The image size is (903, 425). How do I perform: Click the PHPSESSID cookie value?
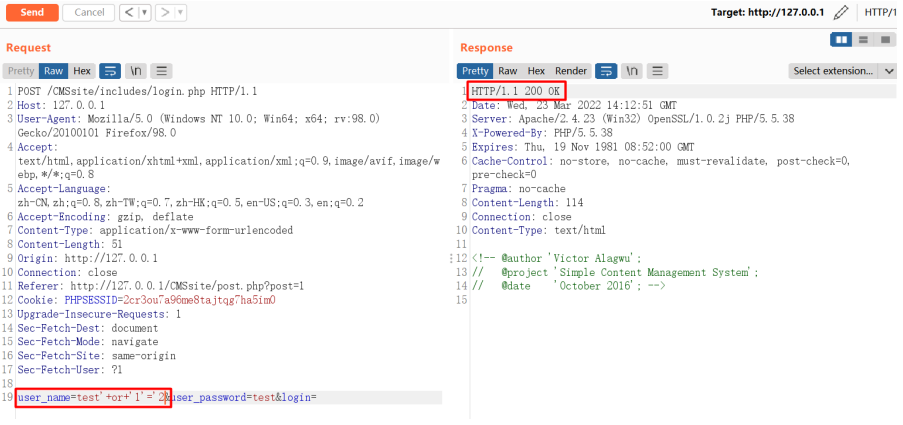199,300
